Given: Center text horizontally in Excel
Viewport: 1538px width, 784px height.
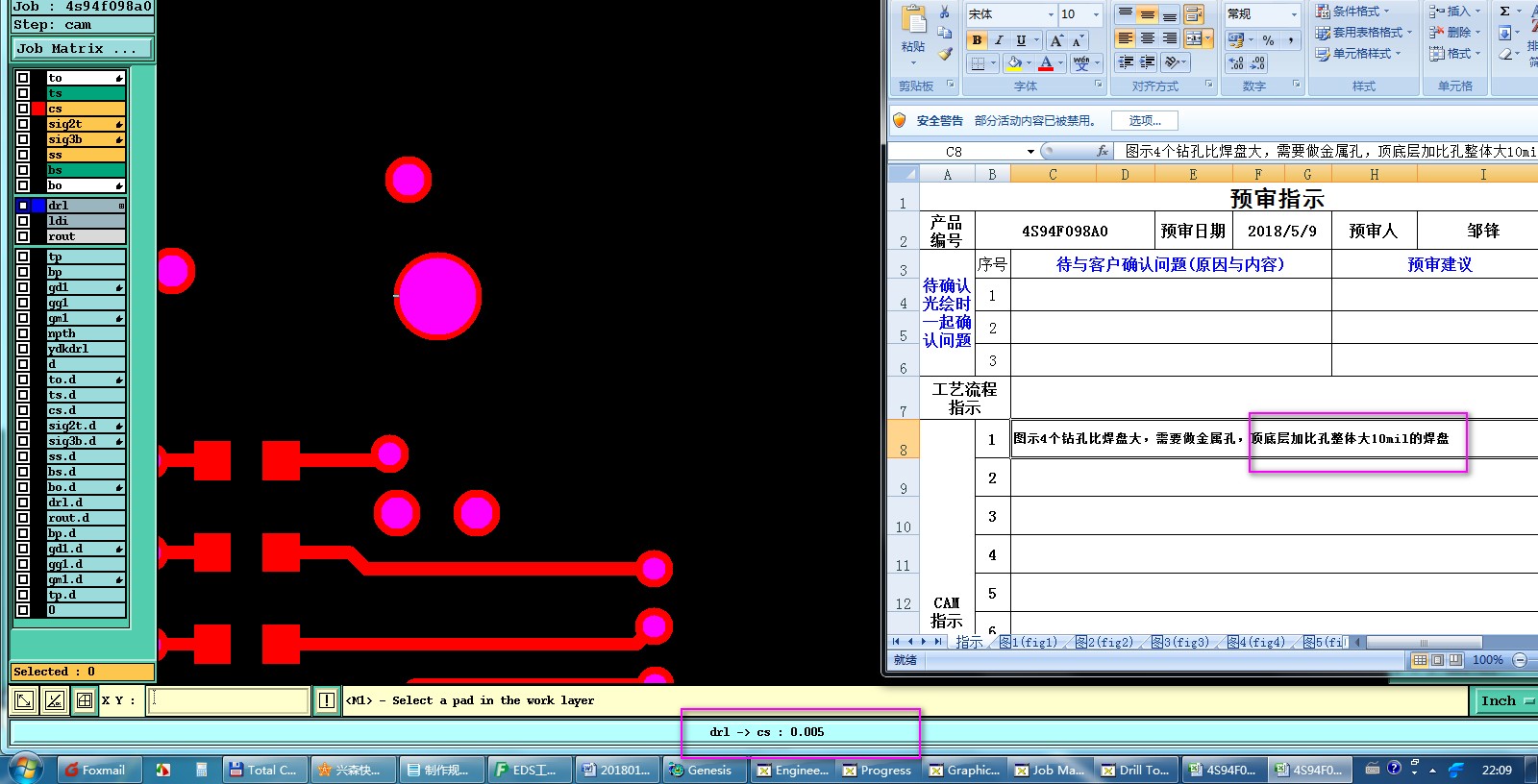Looking at the screenshot, I should 1147,38.
